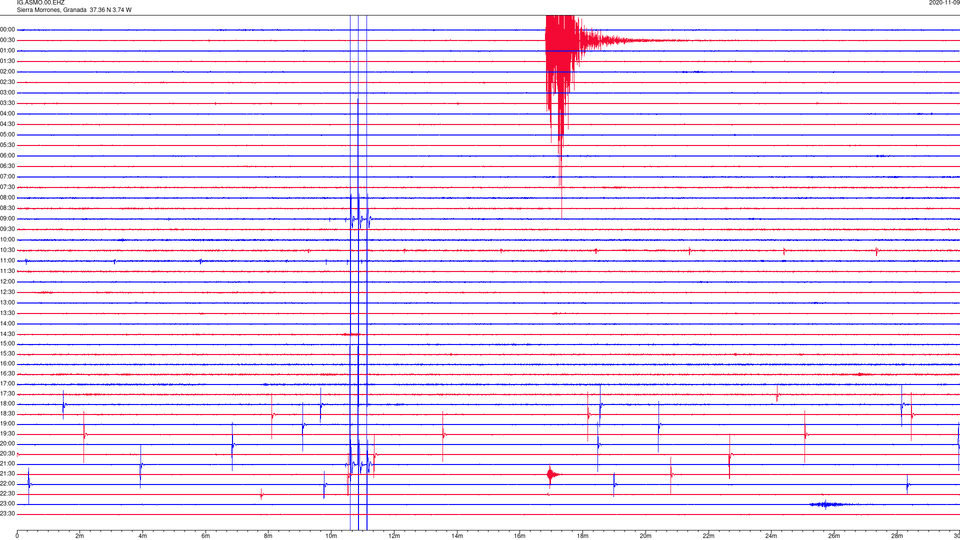
Task: Select the 01:30 time label
Action: click(x=7, y=61)
